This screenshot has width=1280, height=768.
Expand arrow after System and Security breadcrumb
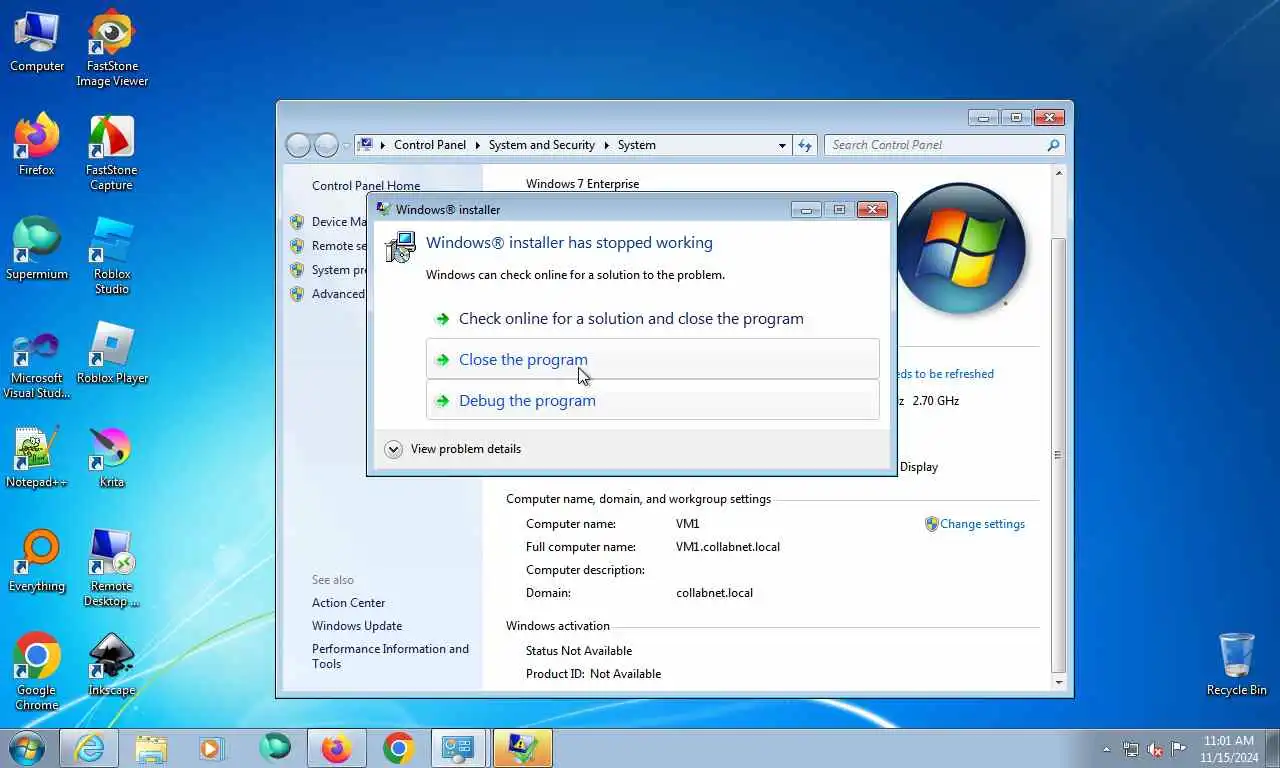606,145
